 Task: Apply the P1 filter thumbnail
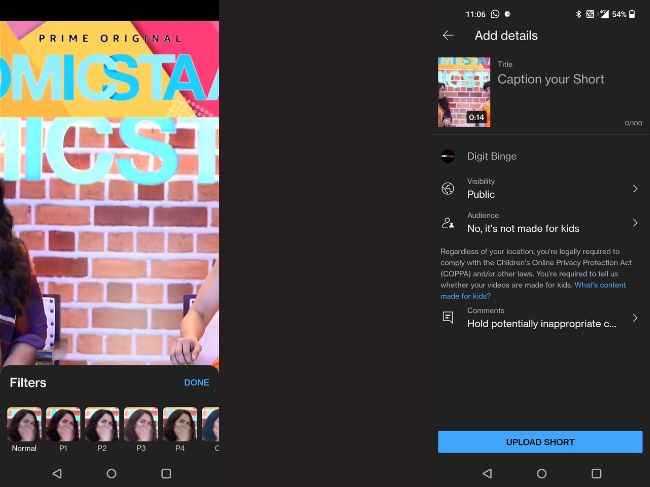pyautogui.click(x=63, y=424)
